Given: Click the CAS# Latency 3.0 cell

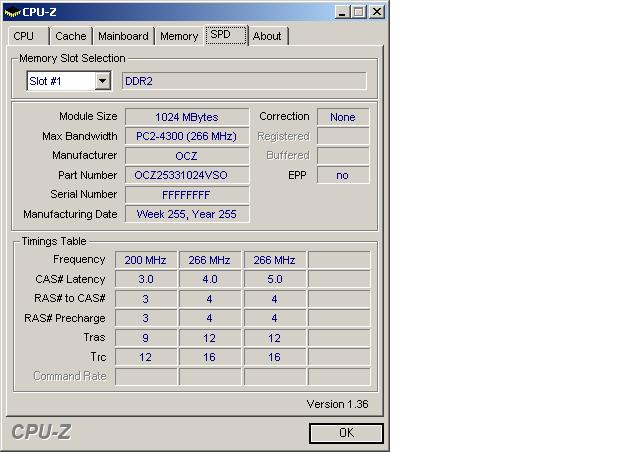Looking at the screenshot, I should [x=146, y=279].
